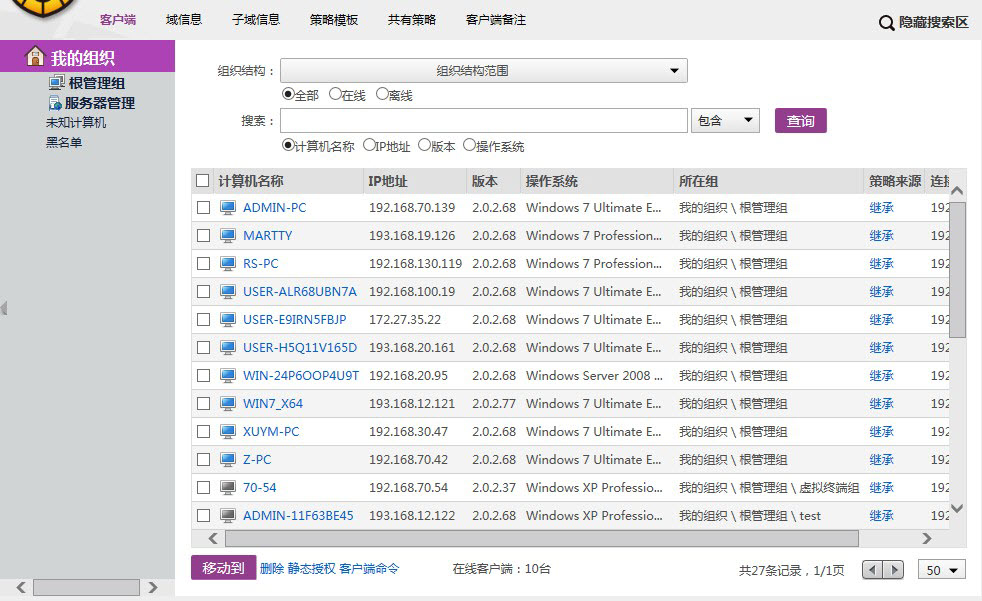
Task: Open the 50 per-page dropdown
Action: coord(941,570)
